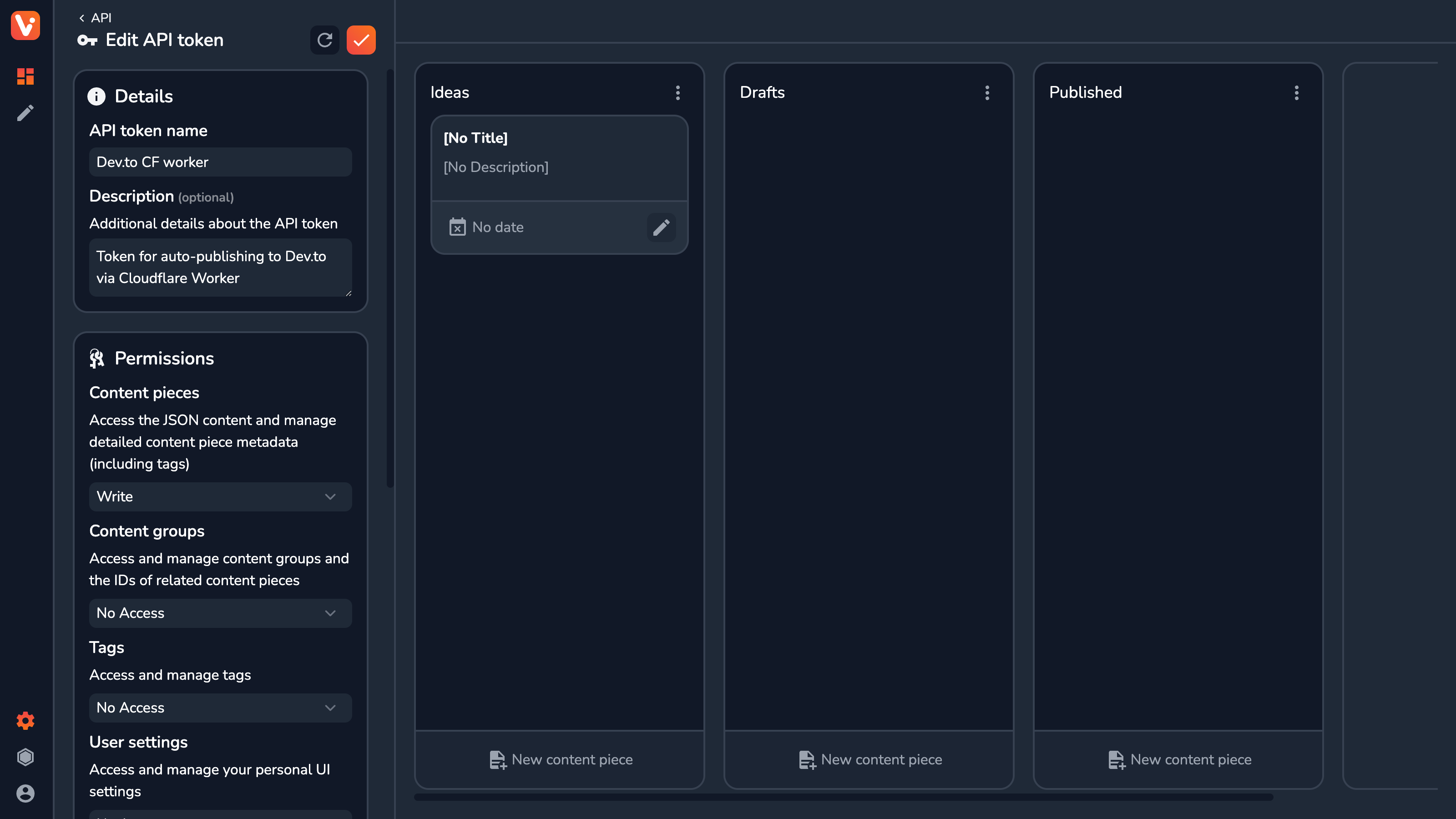This screenshot has width=1456, height=819.
Task: Open the Content pieces permissions dropdown
Action: [220, 496]
